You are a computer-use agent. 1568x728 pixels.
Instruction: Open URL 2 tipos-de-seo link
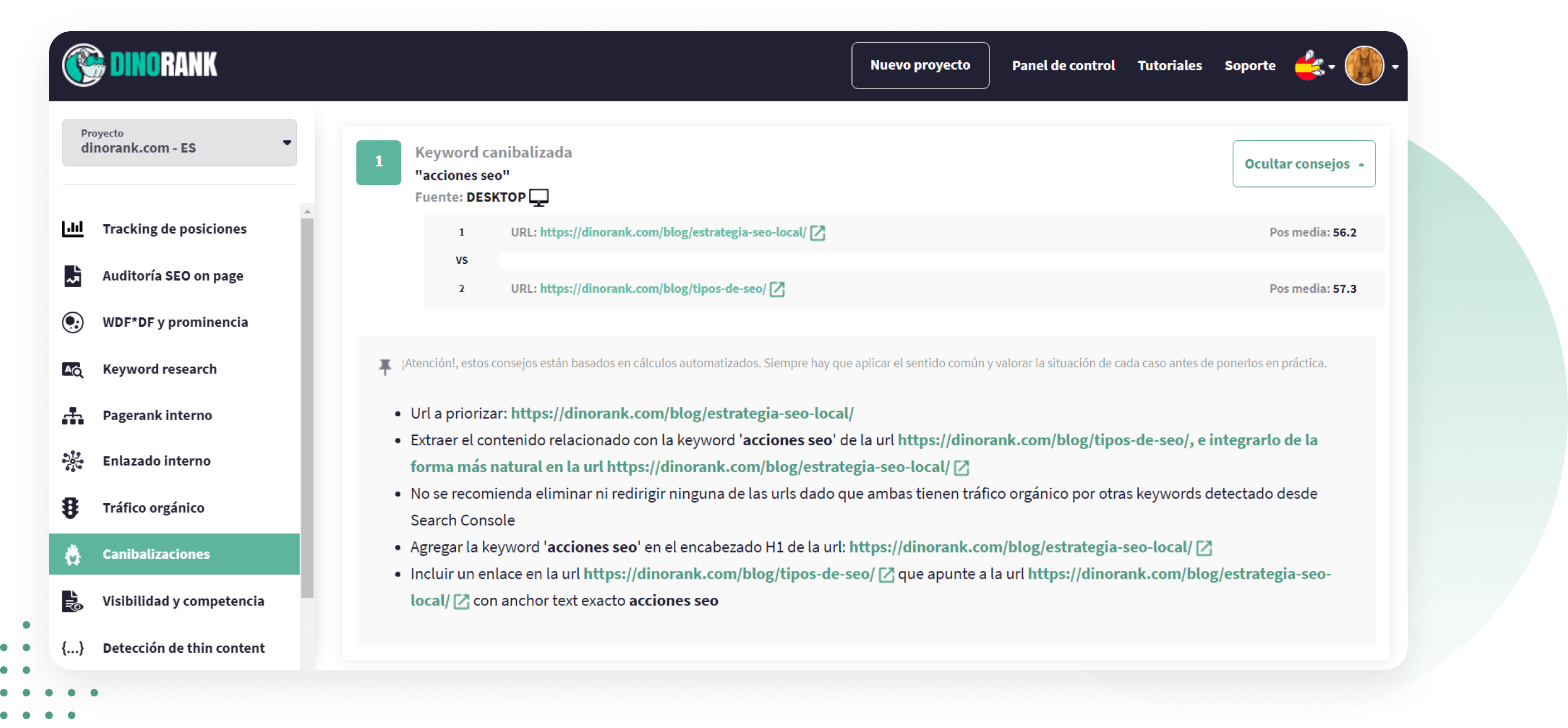pos(653,289)
